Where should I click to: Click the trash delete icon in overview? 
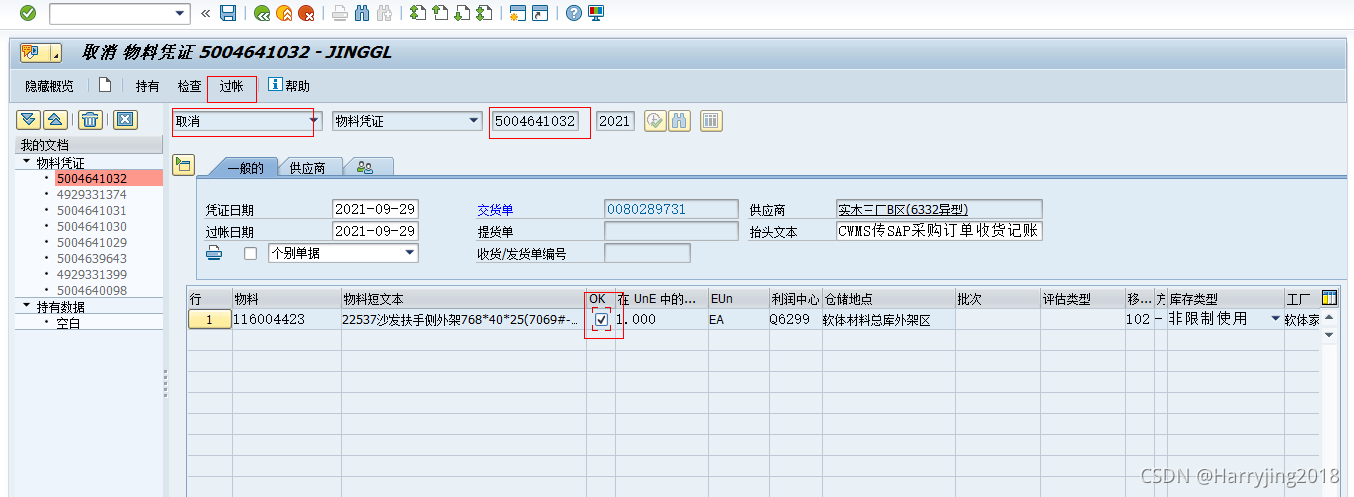(x=90, y=120)
